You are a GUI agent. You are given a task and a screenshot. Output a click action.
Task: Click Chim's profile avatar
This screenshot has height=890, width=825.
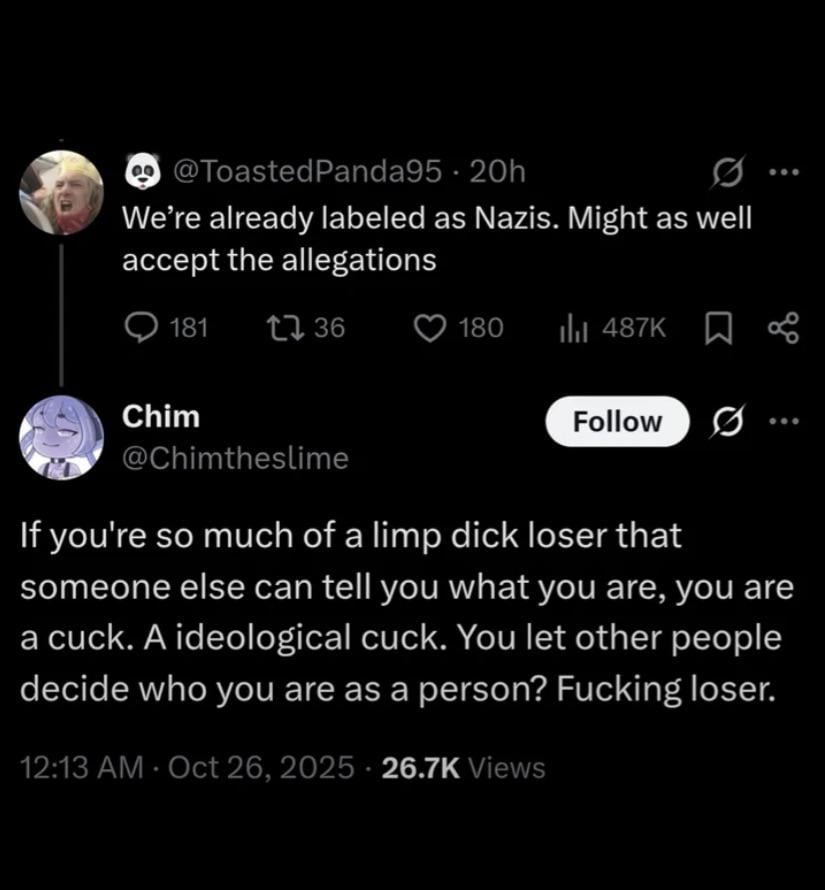point(61,436)
